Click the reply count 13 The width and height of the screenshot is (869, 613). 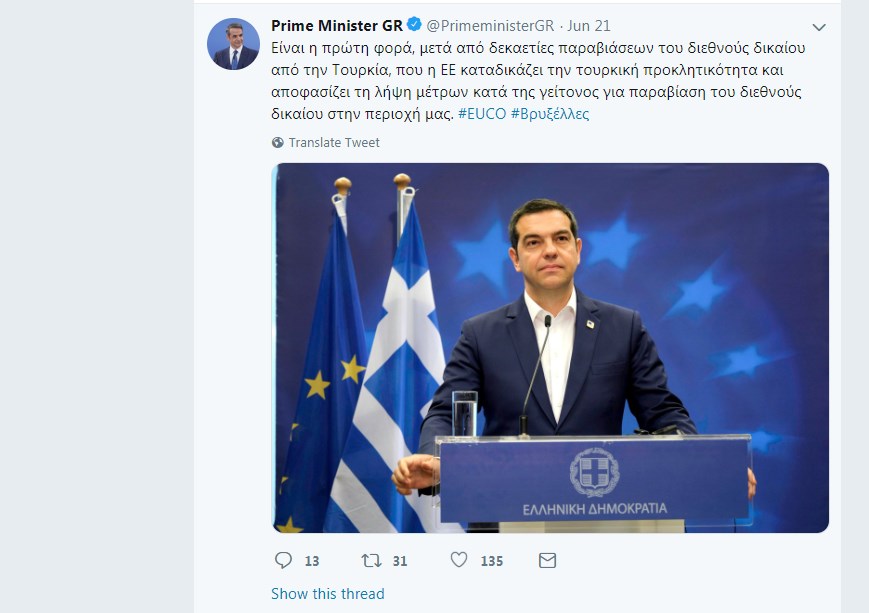(x=312, y=561)
